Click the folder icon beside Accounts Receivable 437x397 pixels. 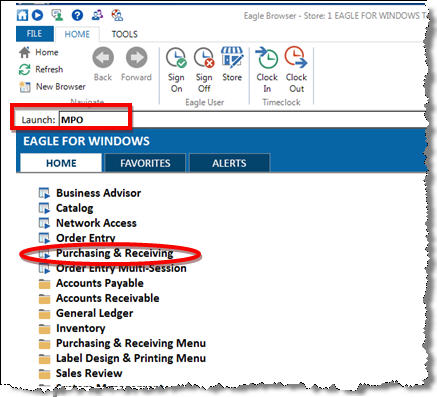coord(44,299)
